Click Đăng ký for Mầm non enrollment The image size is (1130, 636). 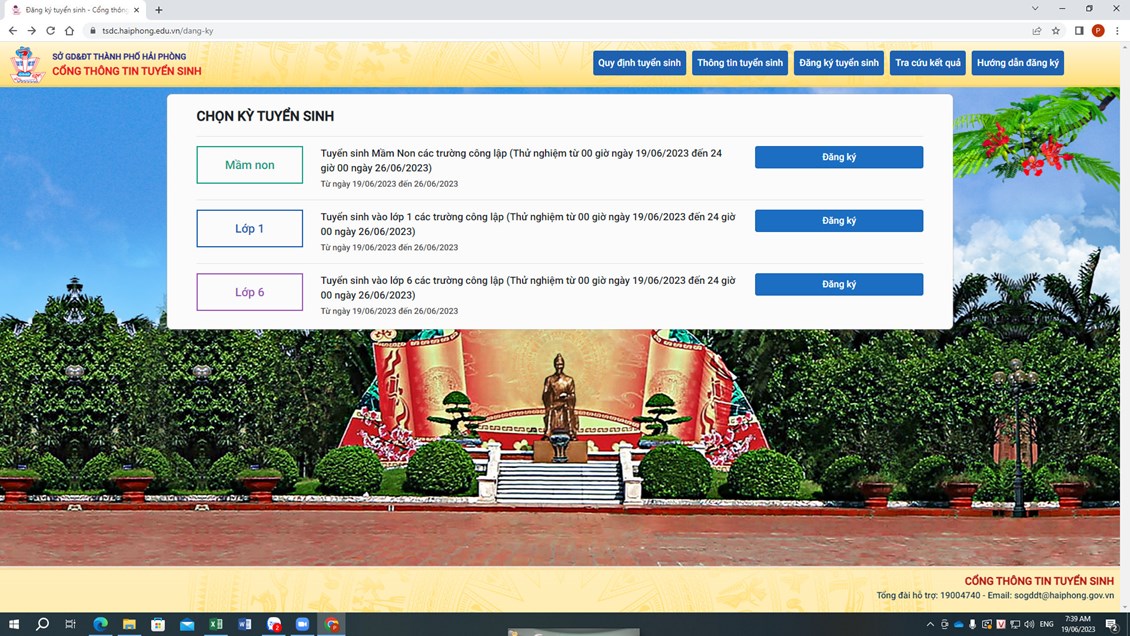[x=838, y=157]
